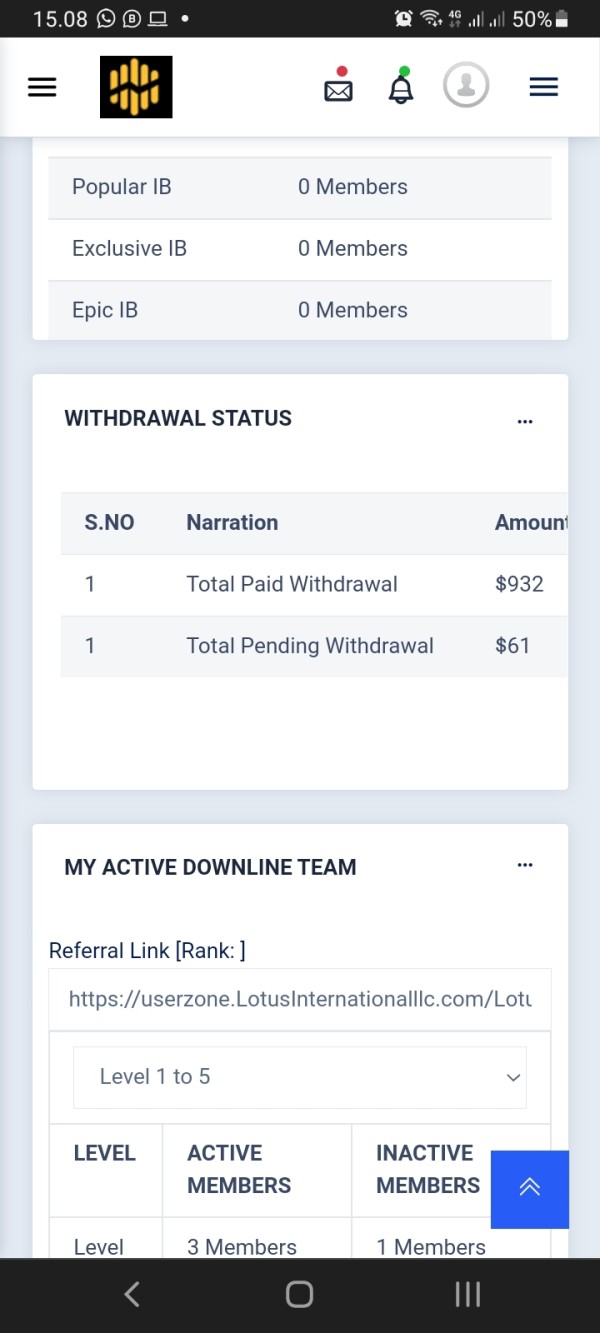
Task: Open the left hamburger menu
Action: pos(42,87)
